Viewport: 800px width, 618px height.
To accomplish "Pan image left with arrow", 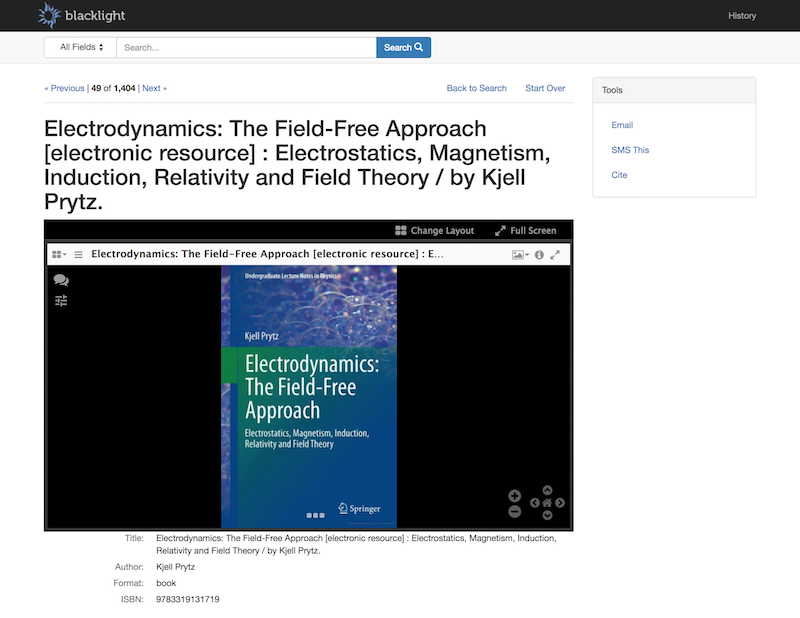I will 535,503.
